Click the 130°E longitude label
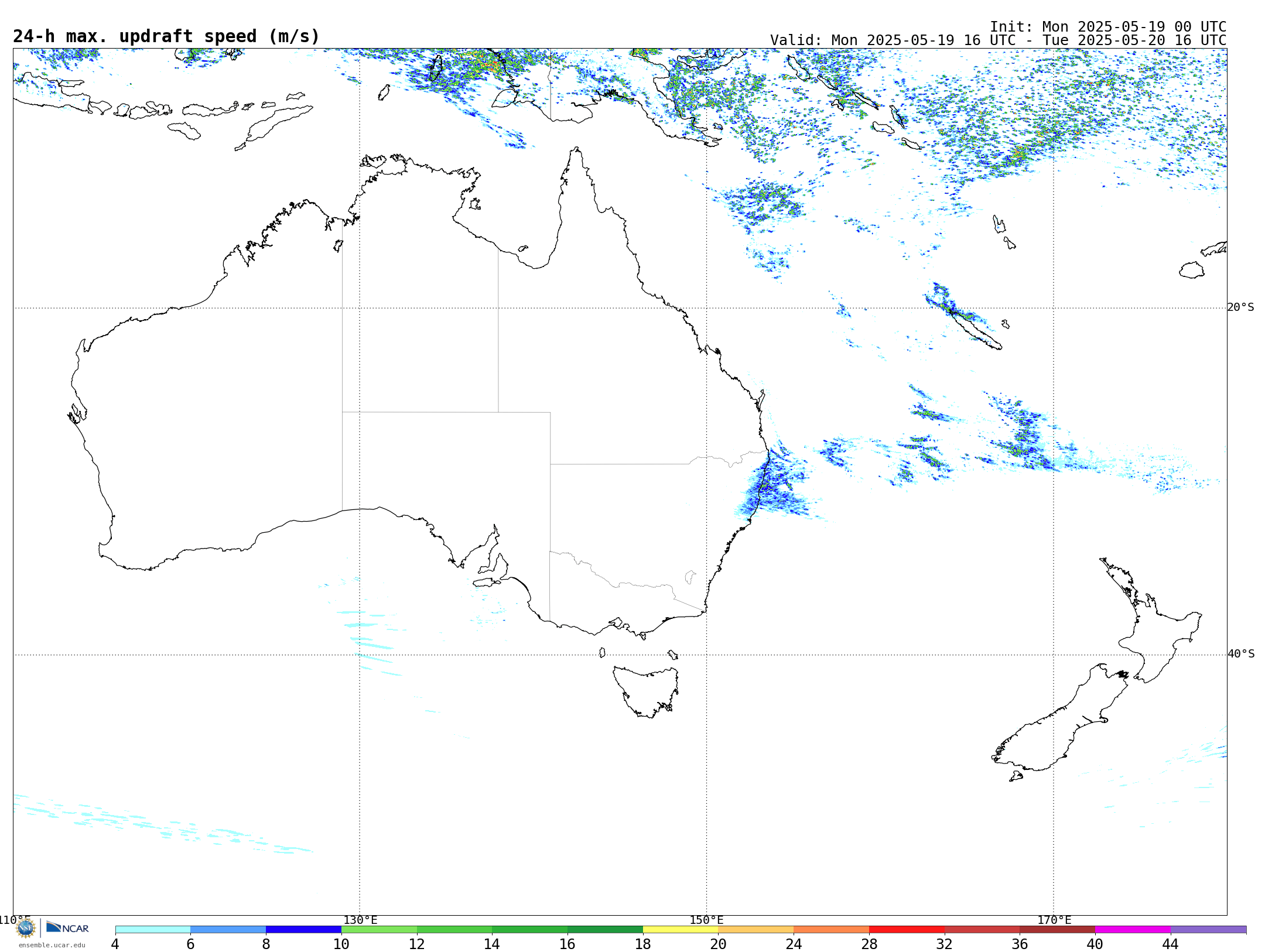1265x952 pixels. [360, 920]
